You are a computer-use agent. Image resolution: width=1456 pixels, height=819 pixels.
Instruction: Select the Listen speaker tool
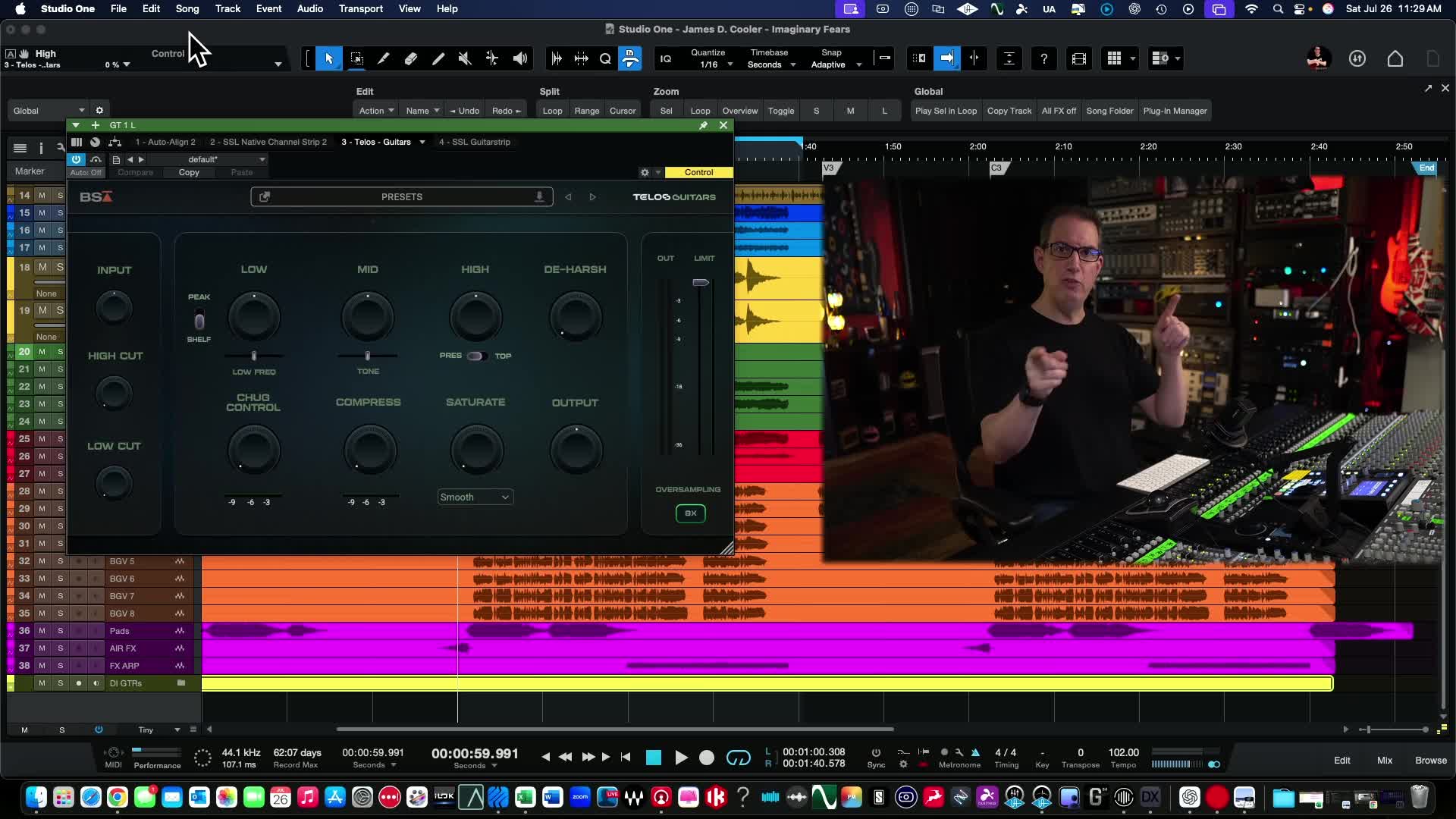520,58
